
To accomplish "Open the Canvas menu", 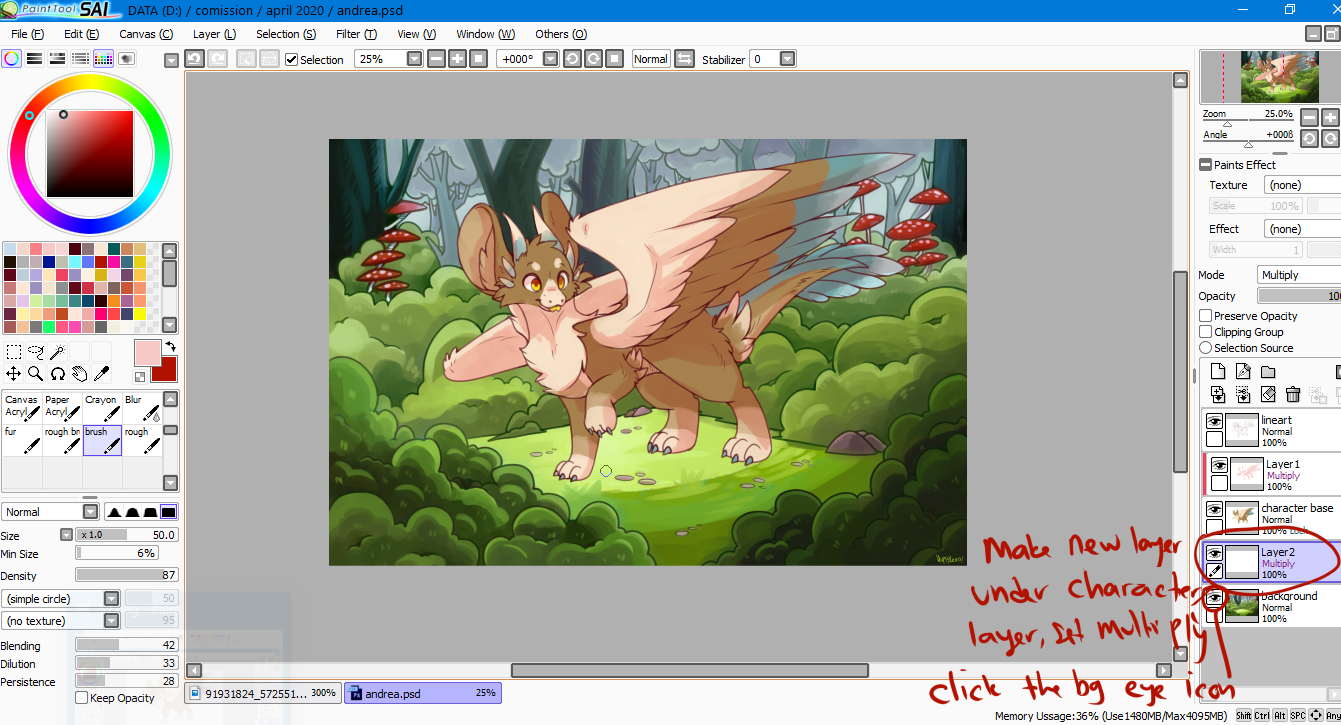I will coord(146,34).
